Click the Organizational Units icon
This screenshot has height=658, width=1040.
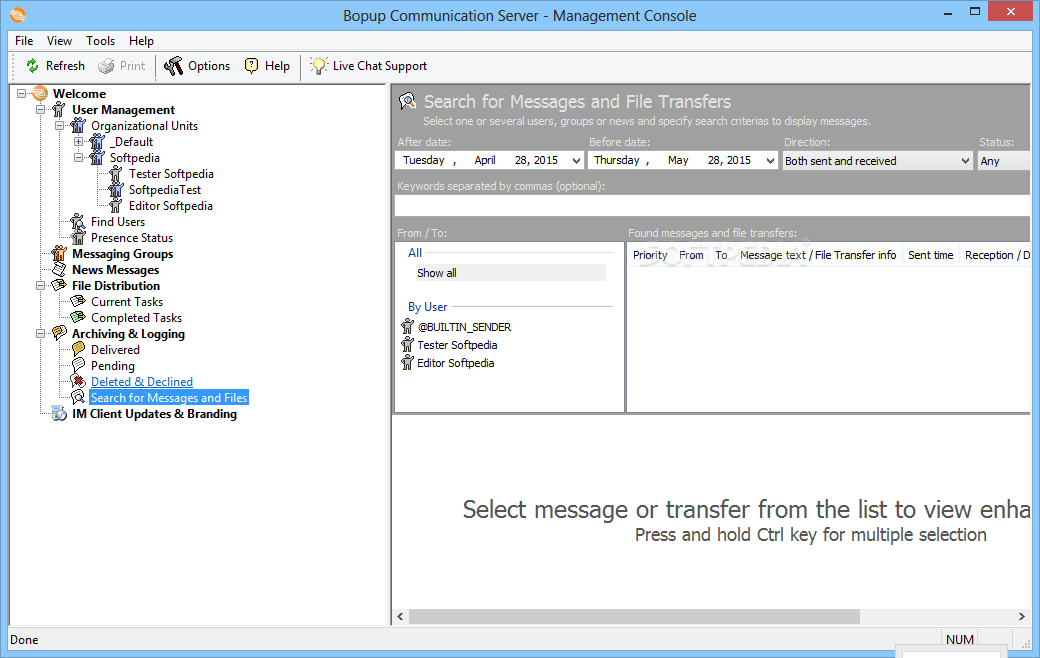[78, 125]
